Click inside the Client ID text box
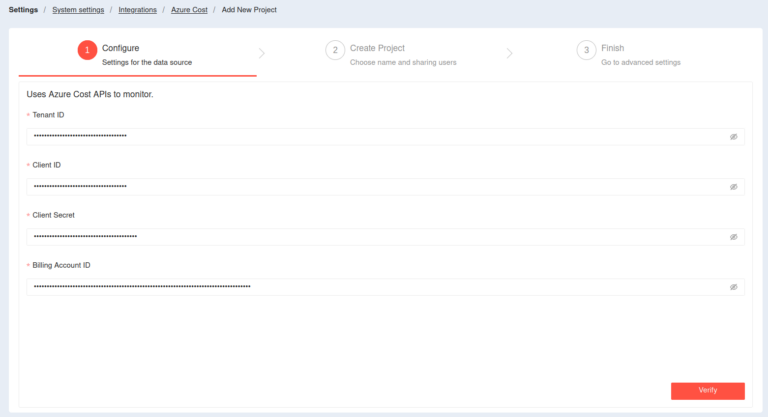This screenshot has width=768, height=417. pos(370,186)
